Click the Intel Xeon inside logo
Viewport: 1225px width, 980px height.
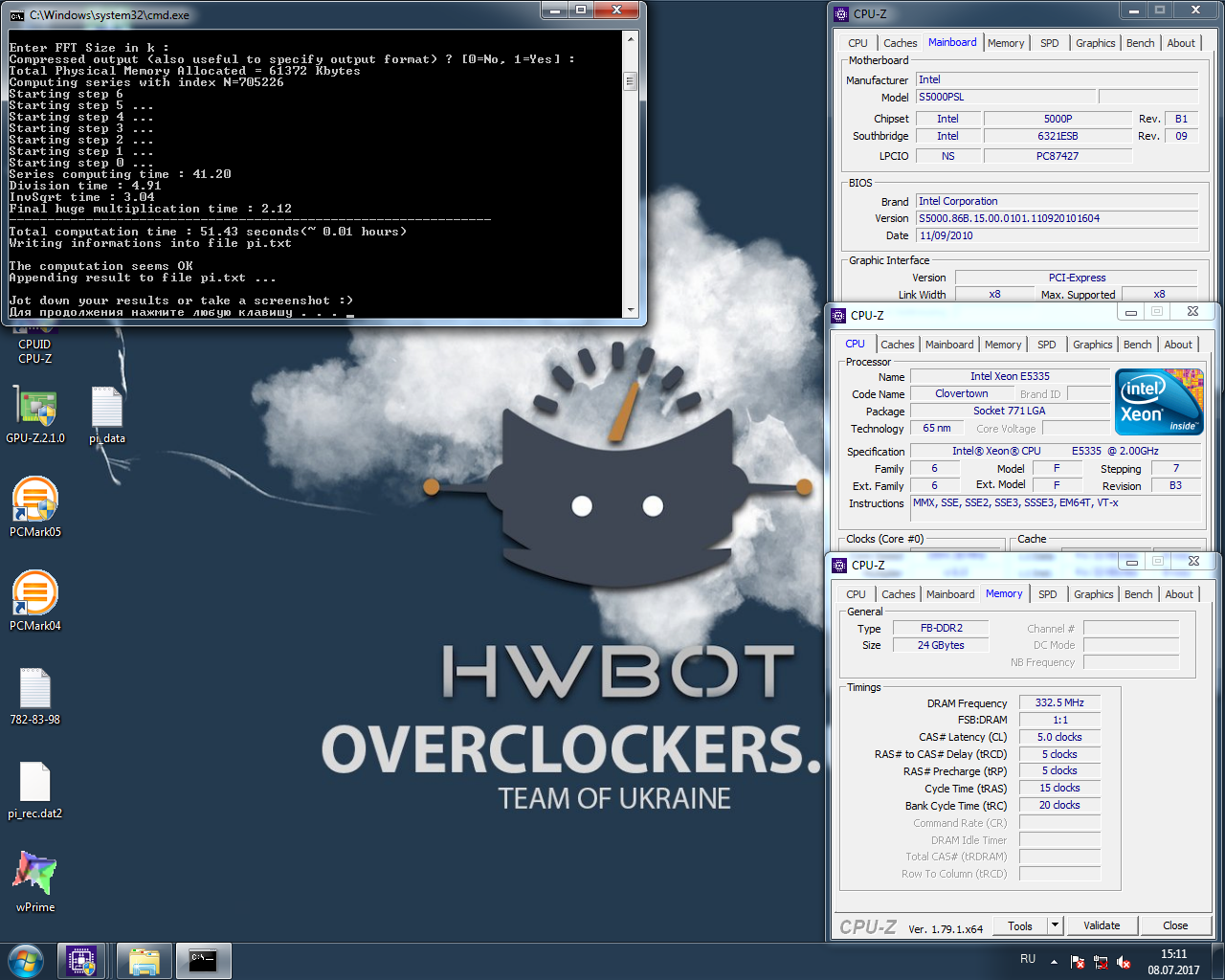1160,402
